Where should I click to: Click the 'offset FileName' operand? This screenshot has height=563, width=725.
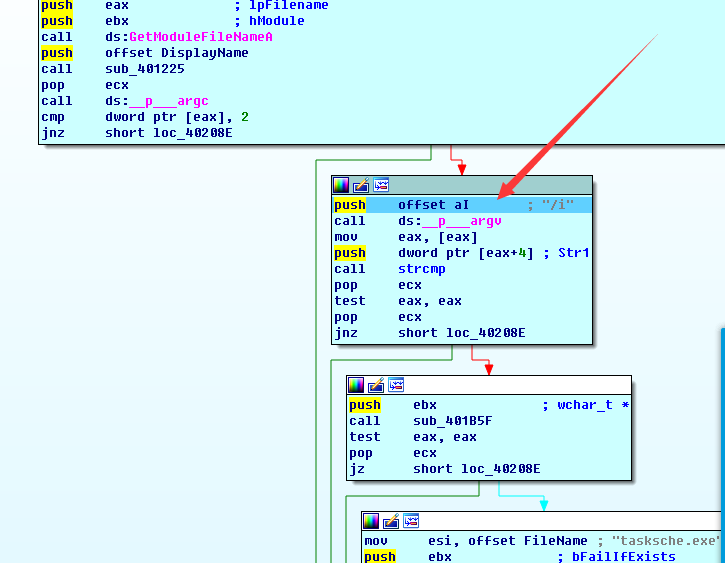click(x=528, y=541)
